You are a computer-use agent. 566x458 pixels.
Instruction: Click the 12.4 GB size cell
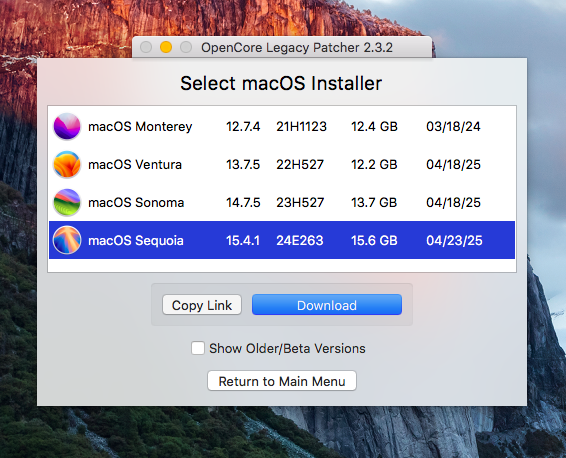click(374, 127)
